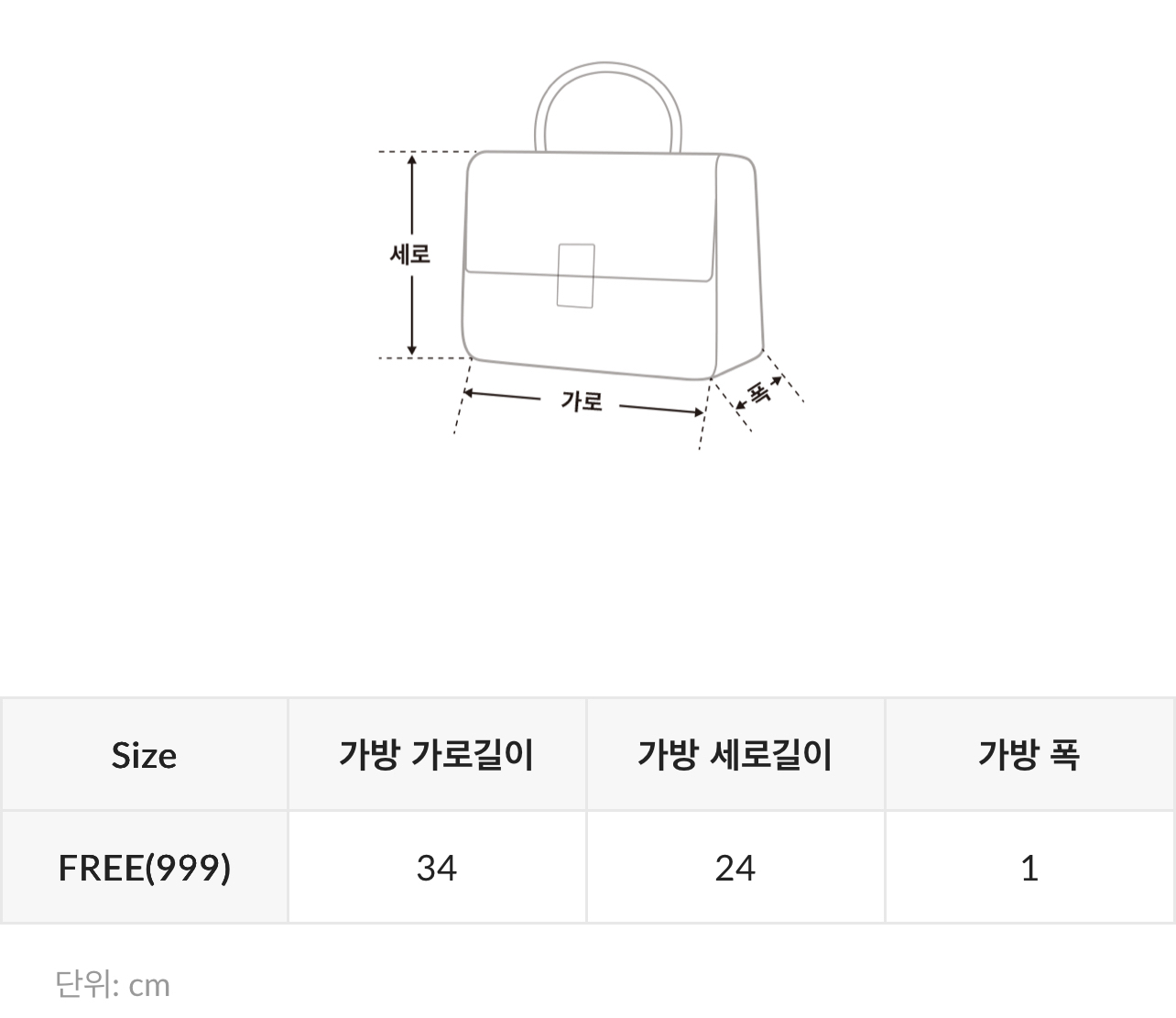The width and height of the screenshot is (1176, 1018).
Task: Click the FREE(999) size row label
Action: click(144, 867)
